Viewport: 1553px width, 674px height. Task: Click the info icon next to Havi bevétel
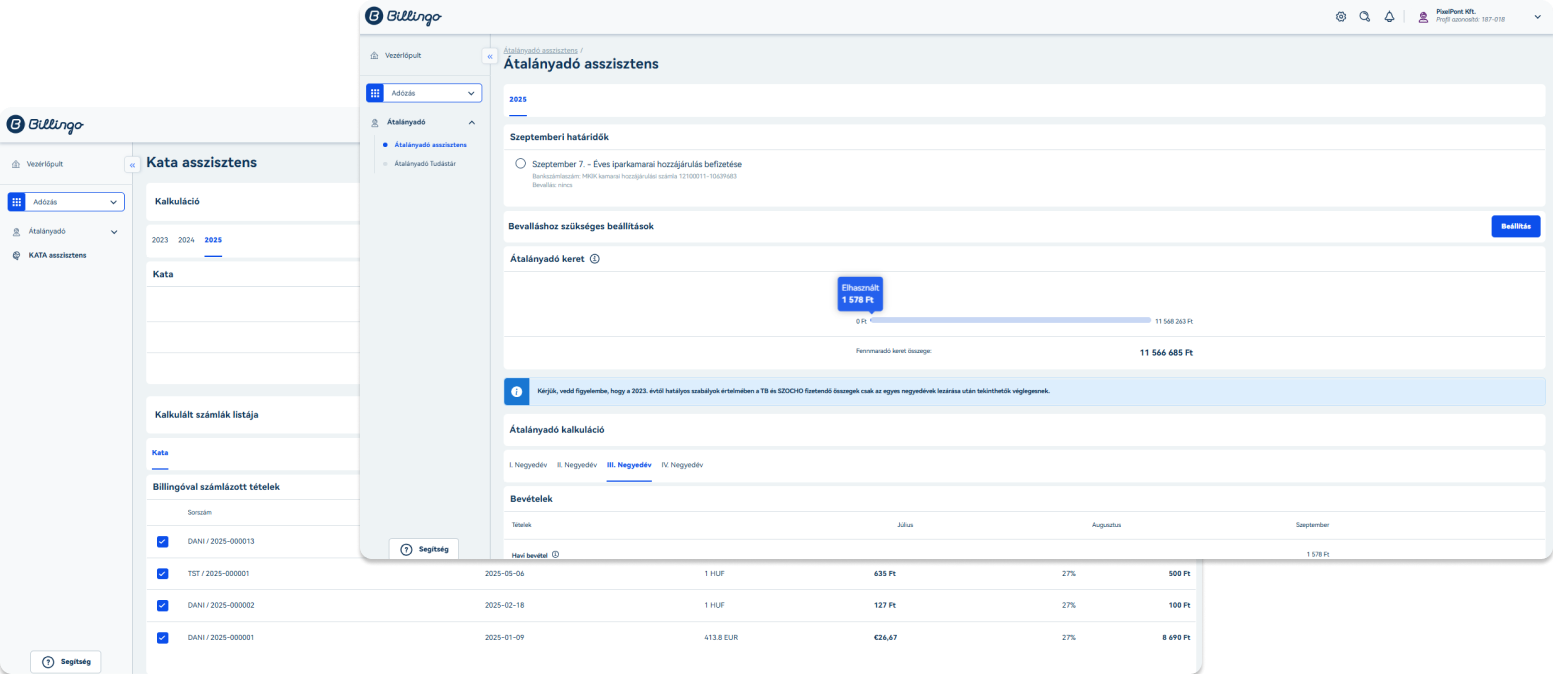click(x=555, y=554)
